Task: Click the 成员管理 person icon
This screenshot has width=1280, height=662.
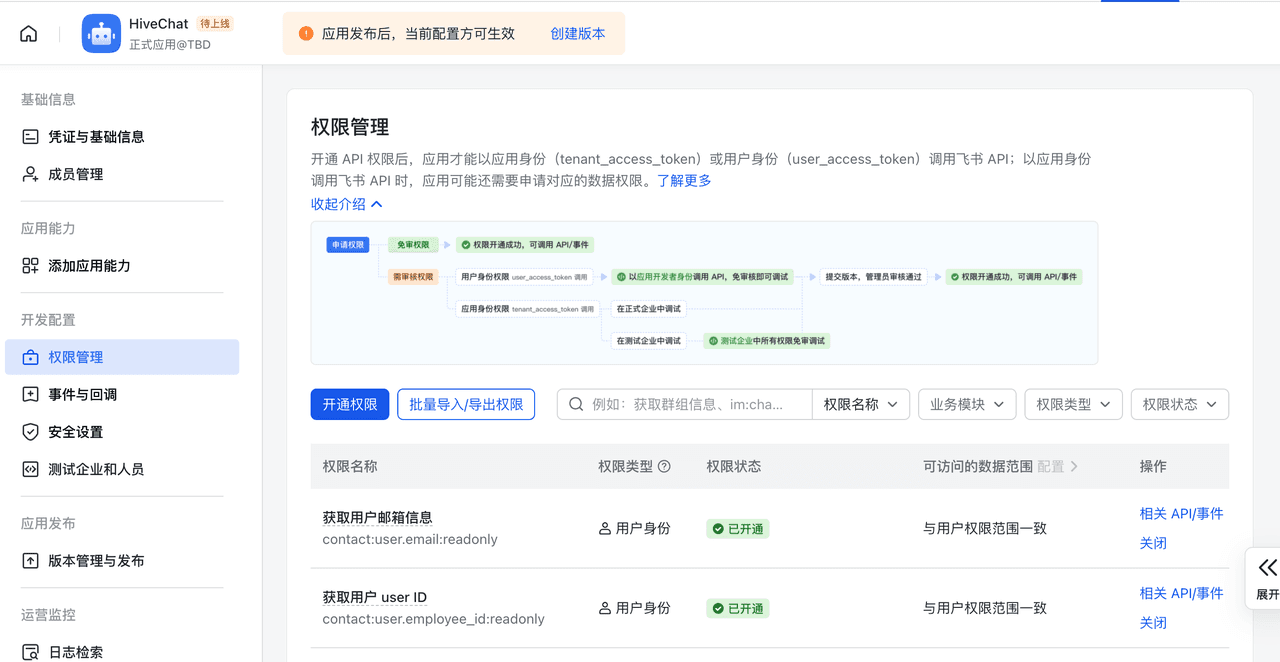Action: click(30, 174)
